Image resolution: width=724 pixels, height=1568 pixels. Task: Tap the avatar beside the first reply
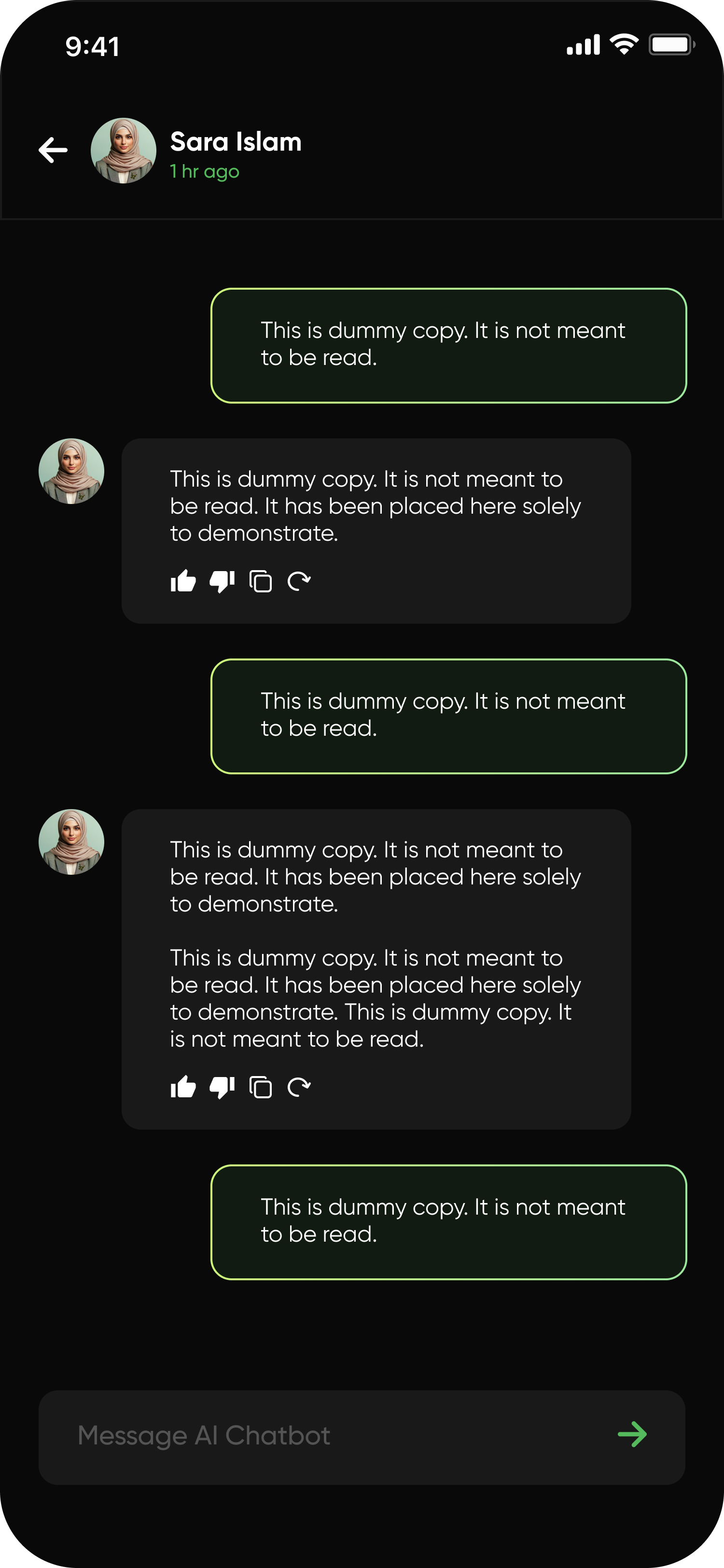coord(71,471)
